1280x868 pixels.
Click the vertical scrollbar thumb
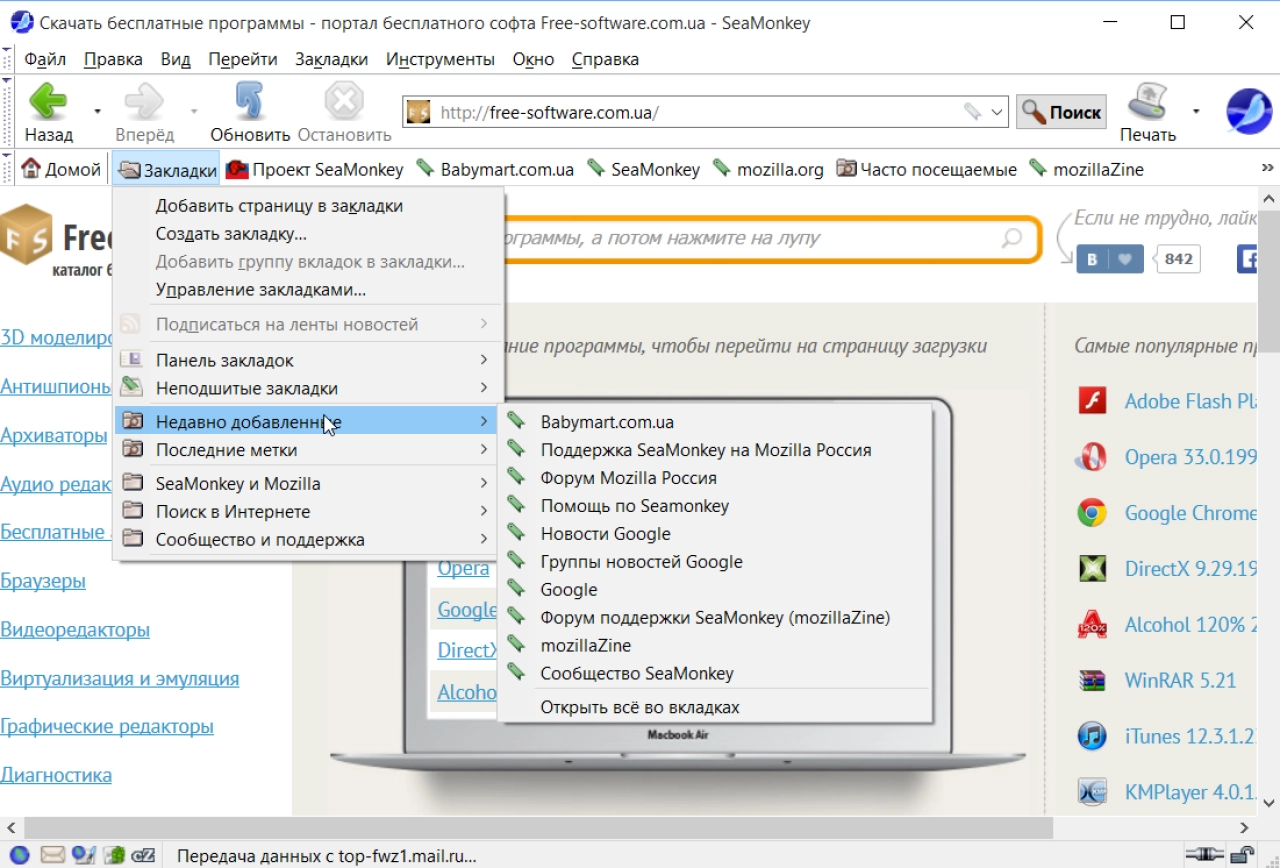click(1270, 281)
